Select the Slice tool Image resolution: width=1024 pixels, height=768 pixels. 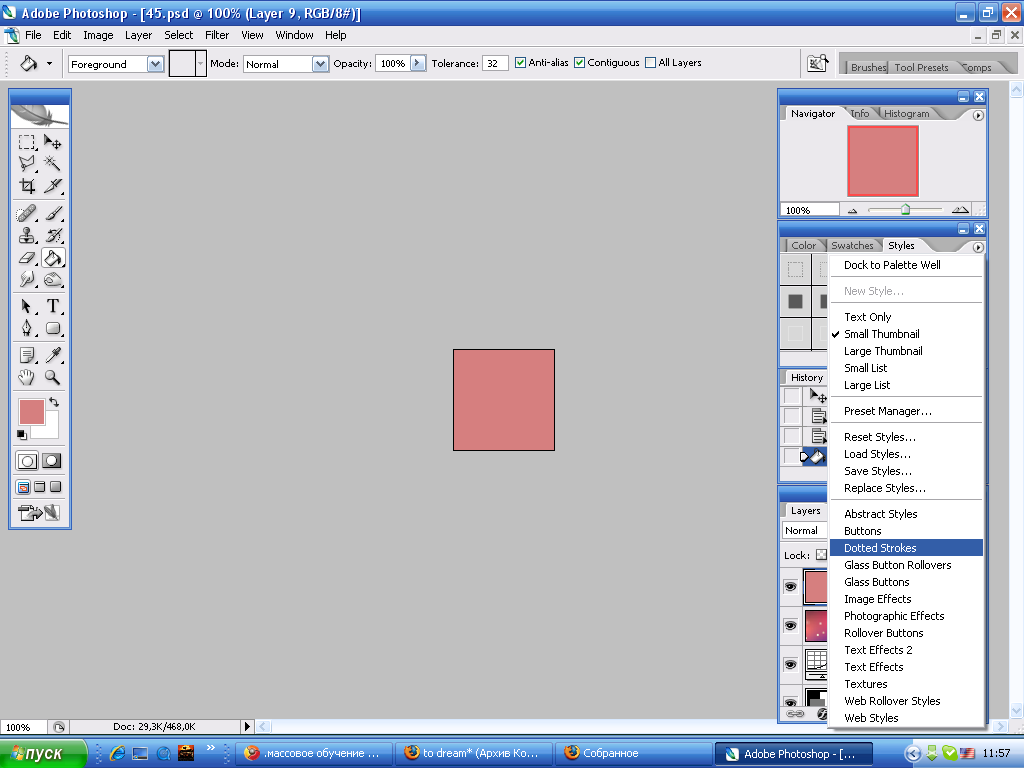pos(53,186)
